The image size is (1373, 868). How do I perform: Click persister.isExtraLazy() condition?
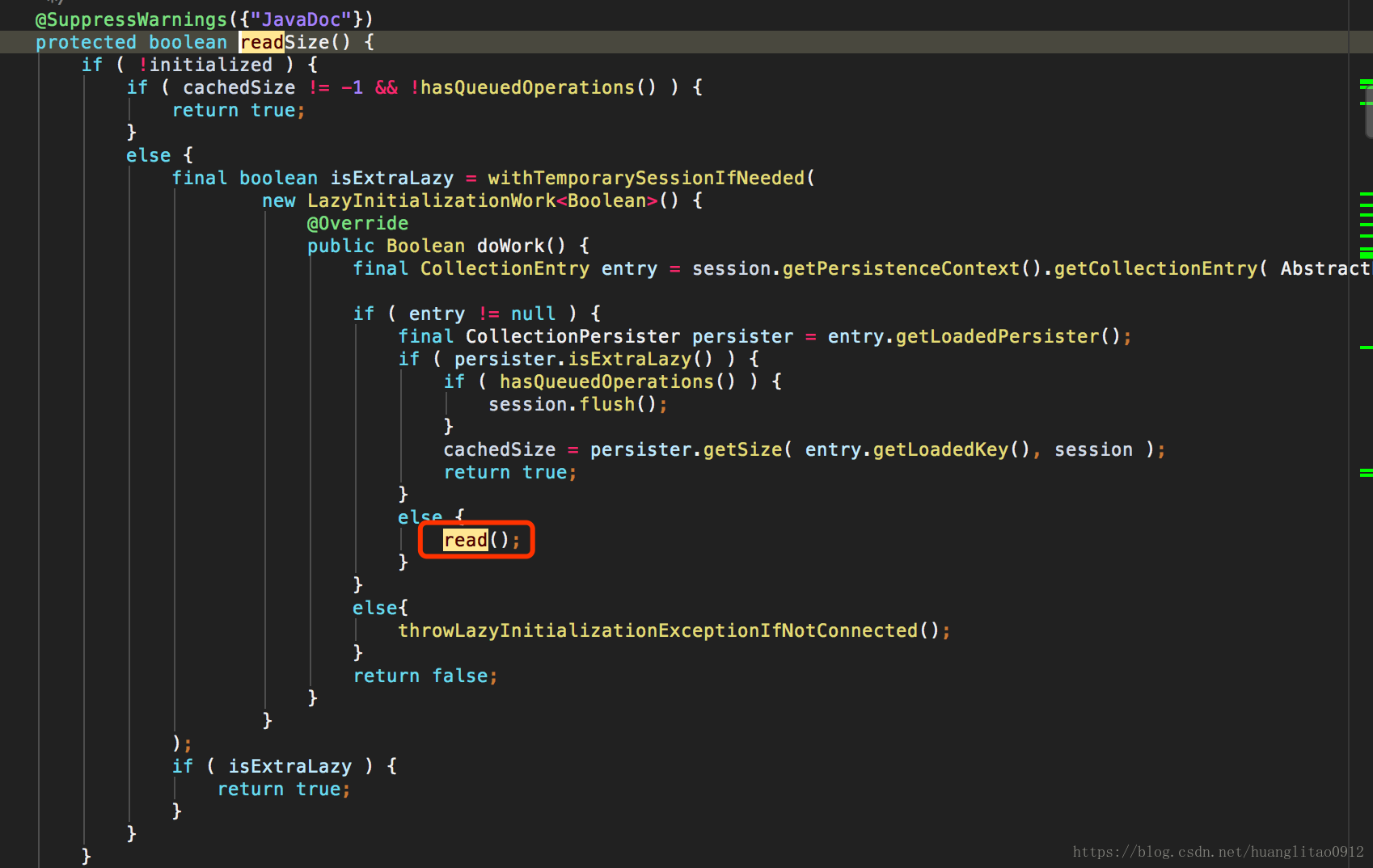tap(584, 359)
